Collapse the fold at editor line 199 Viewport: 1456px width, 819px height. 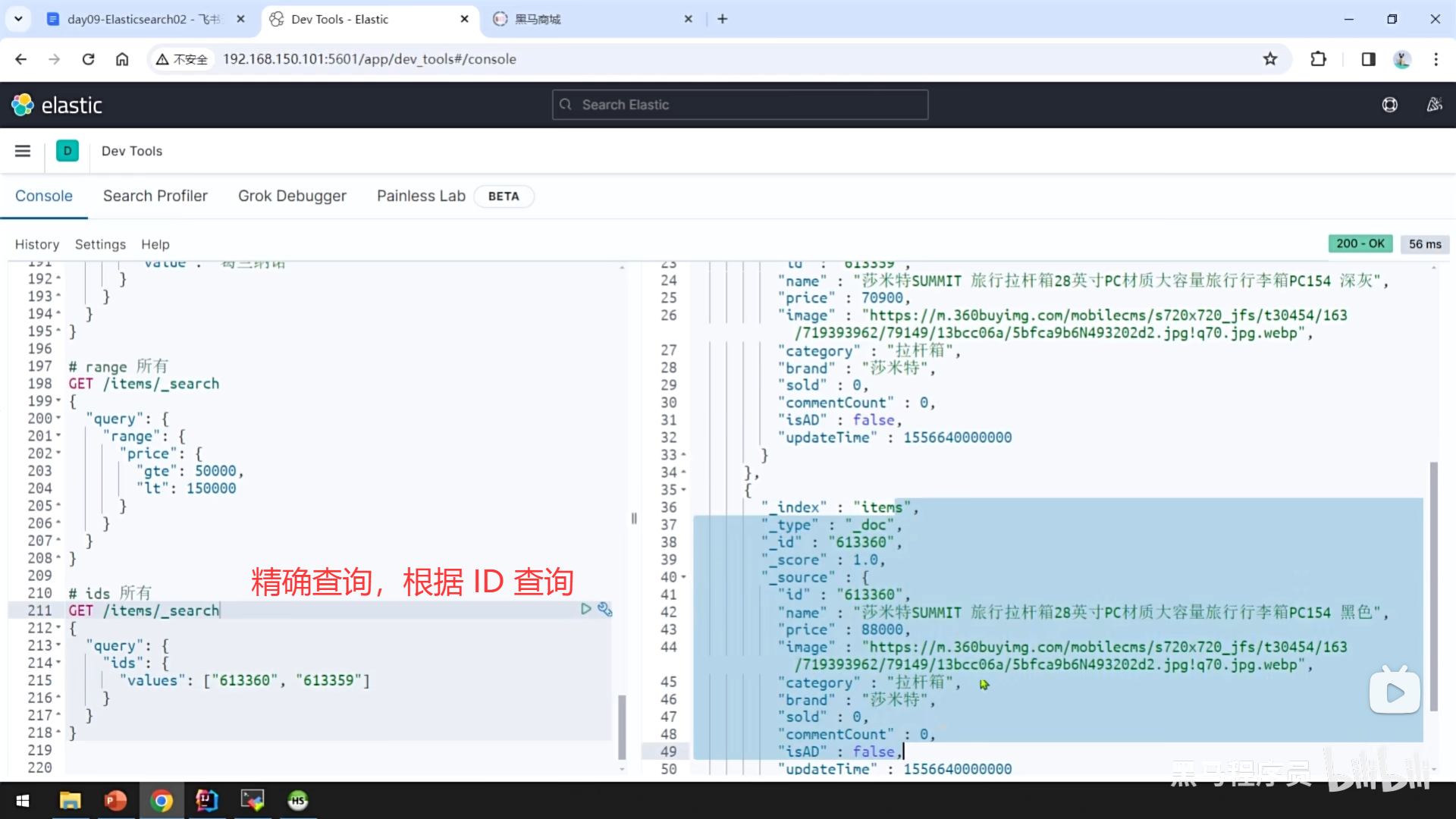(x=58, y=401)
